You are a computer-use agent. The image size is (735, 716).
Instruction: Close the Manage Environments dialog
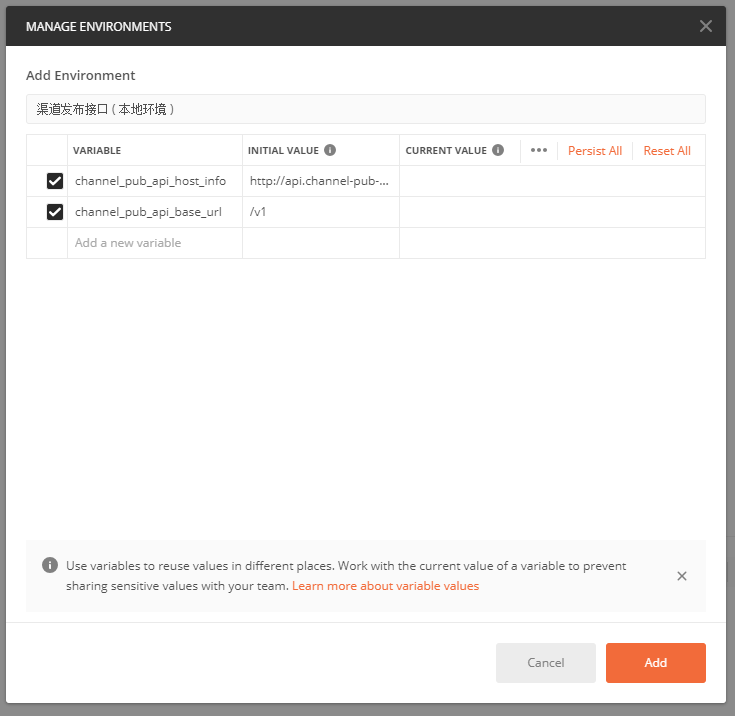706,27
